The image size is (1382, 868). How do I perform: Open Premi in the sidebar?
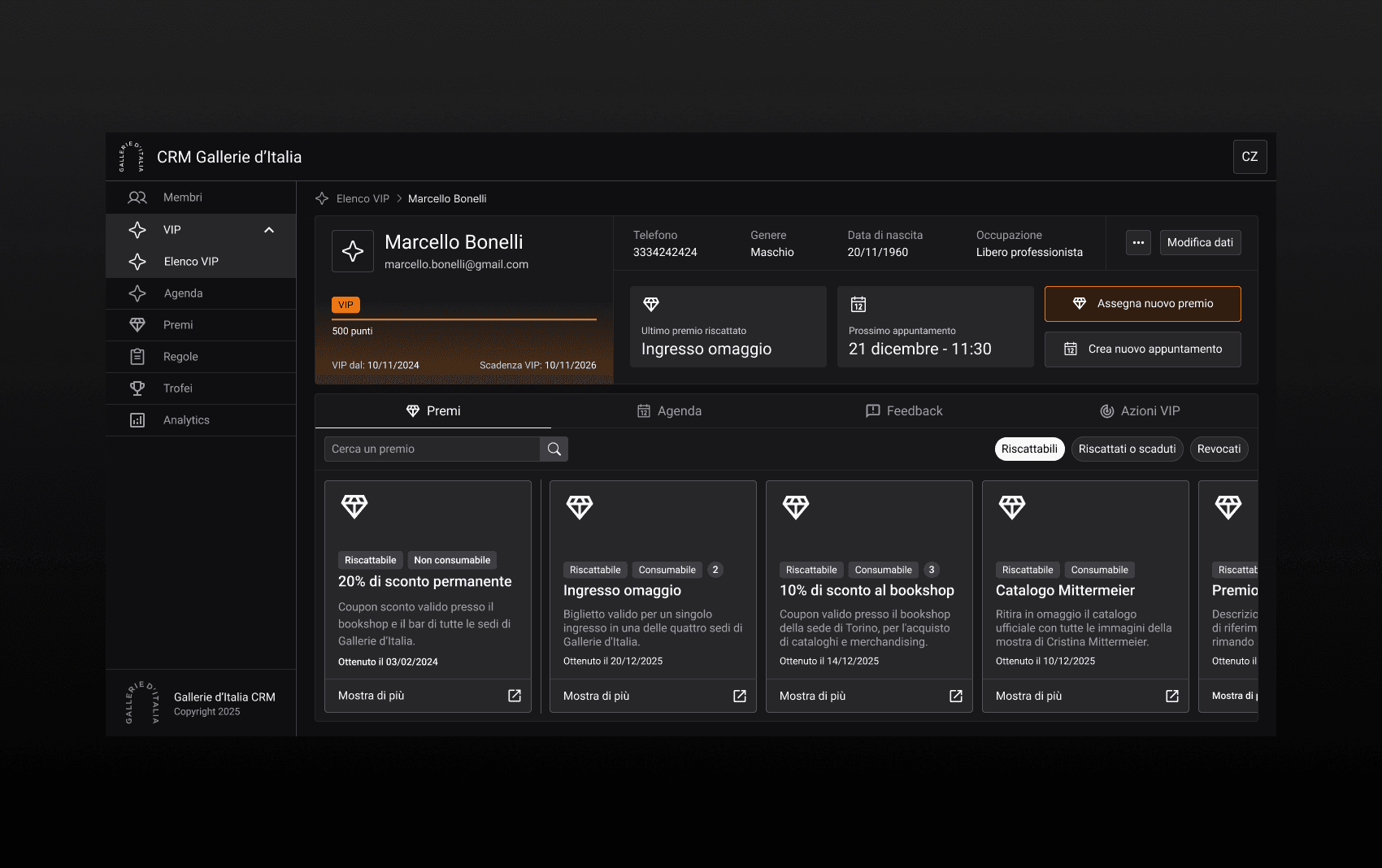click(x=201, y=325)
